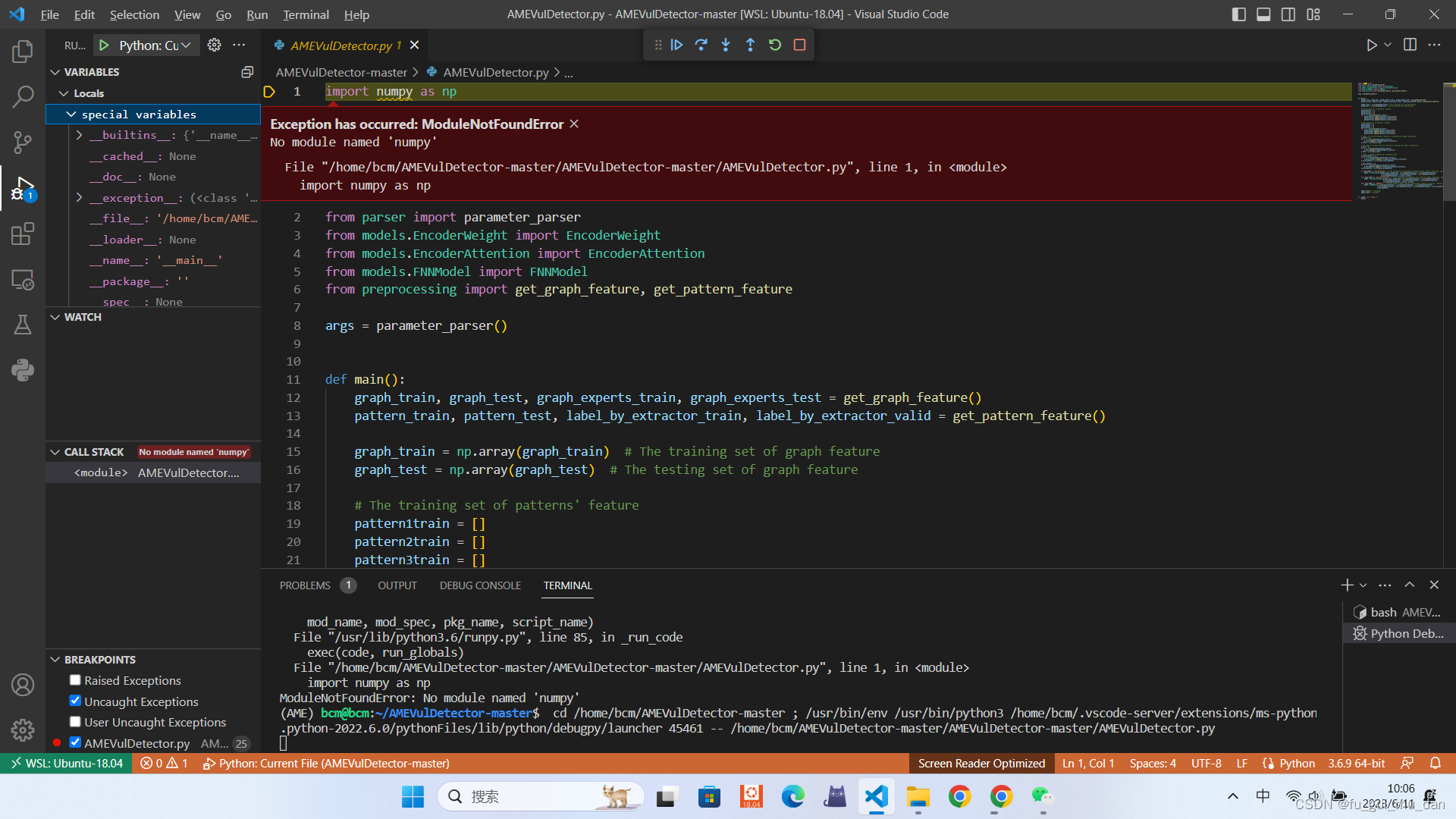Stop the debugger

(799, 45)
